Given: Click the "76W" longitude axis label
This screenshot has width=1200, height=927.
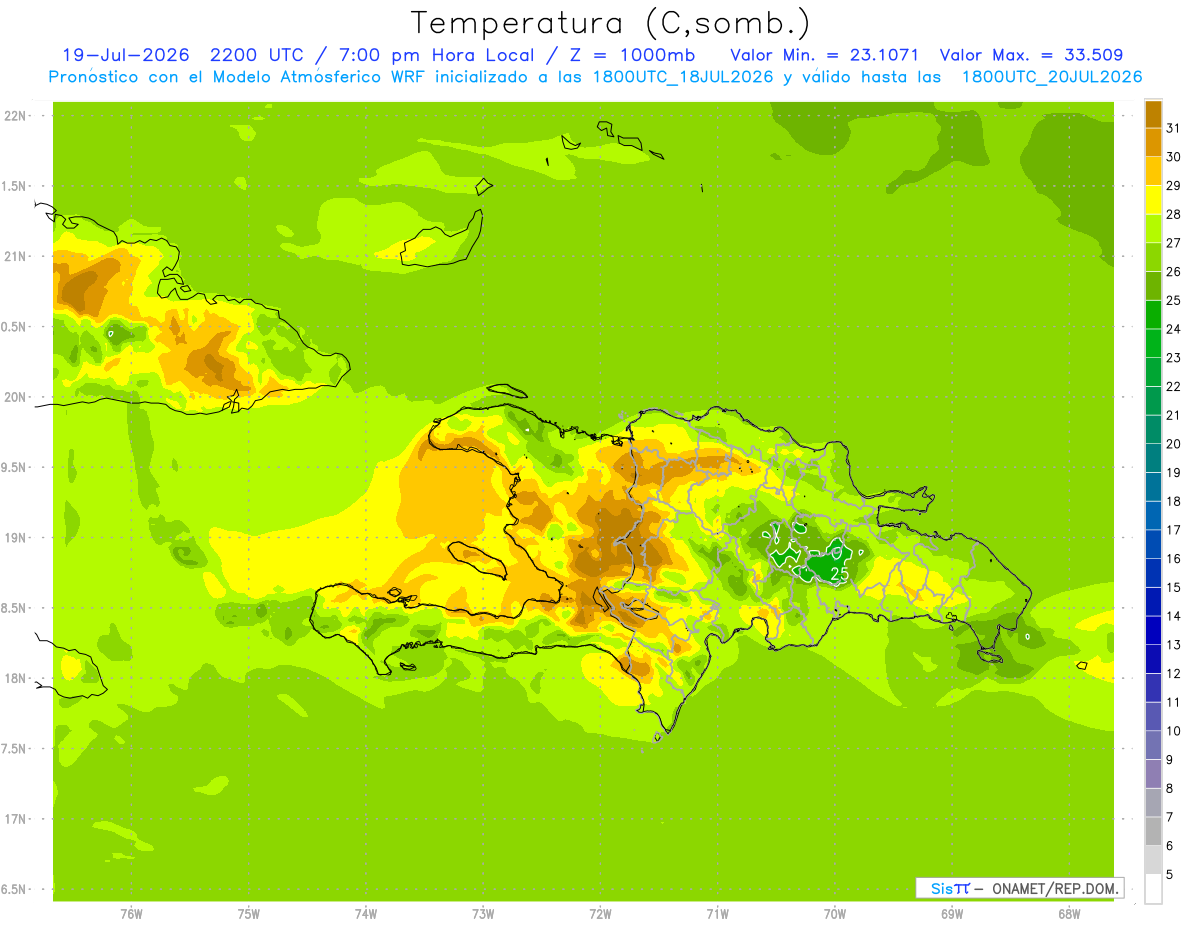Looking at the screenshot, I should [x=131, y=913].
